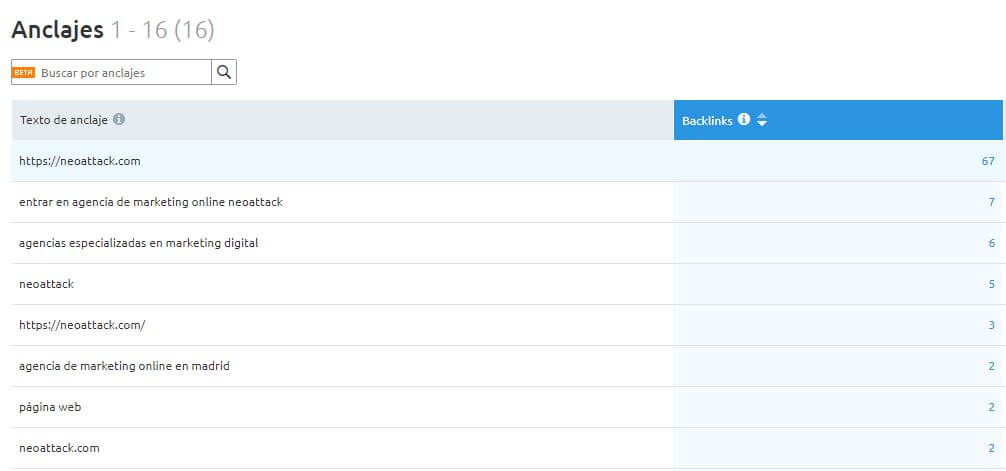
Task: Click info icon next to Texto de anclaje
Action: point(119,119)
